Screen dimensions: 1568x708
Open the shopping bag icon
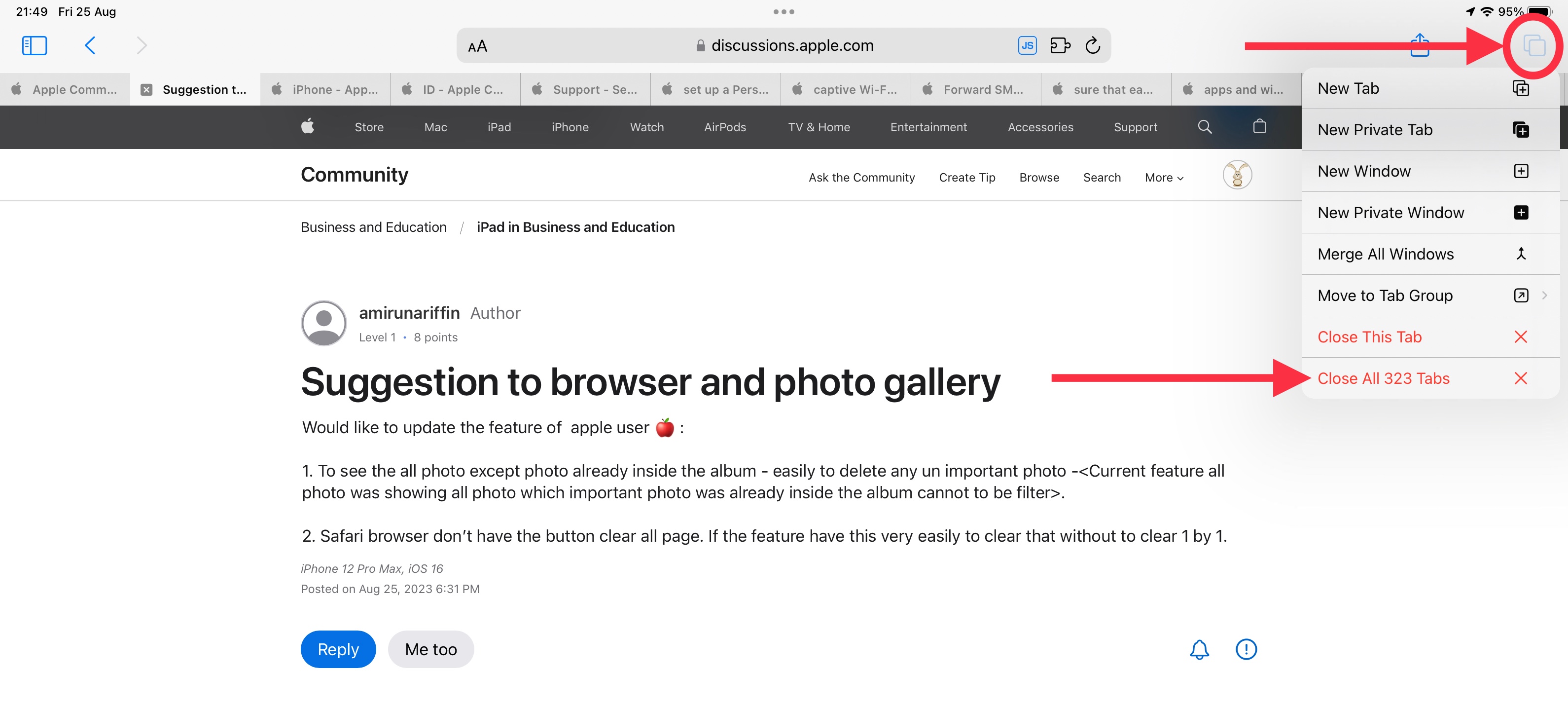click(1259, 127)
